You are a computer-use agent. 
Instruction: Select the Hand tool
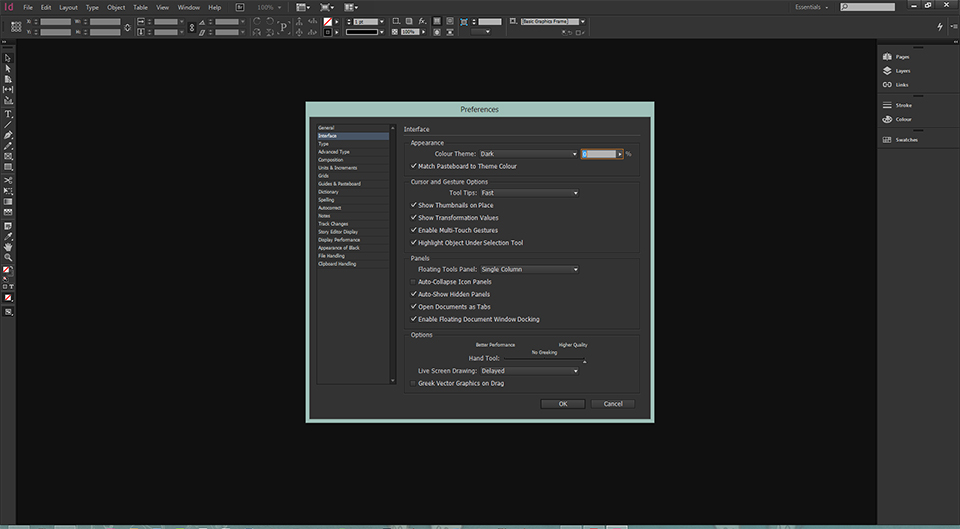coord(8,247)
